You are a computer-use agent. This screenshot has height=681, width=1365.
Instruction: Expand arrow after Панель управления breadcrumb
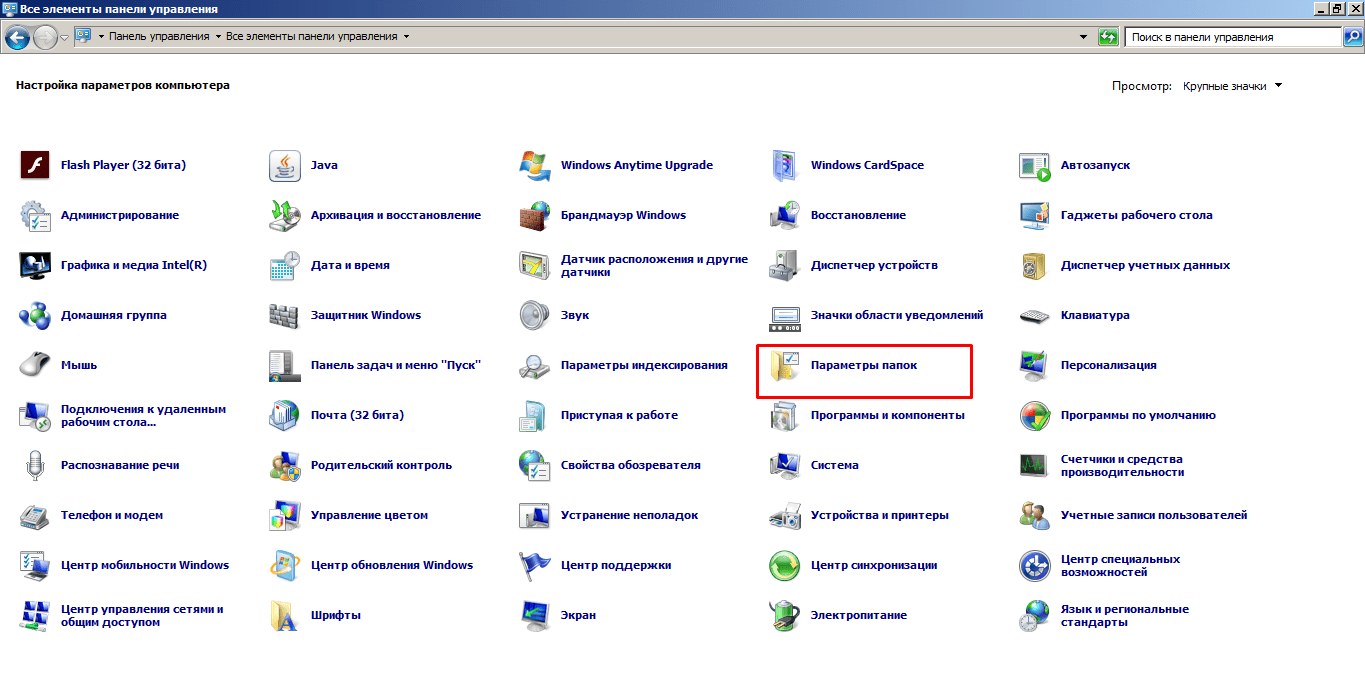[217, 37]
